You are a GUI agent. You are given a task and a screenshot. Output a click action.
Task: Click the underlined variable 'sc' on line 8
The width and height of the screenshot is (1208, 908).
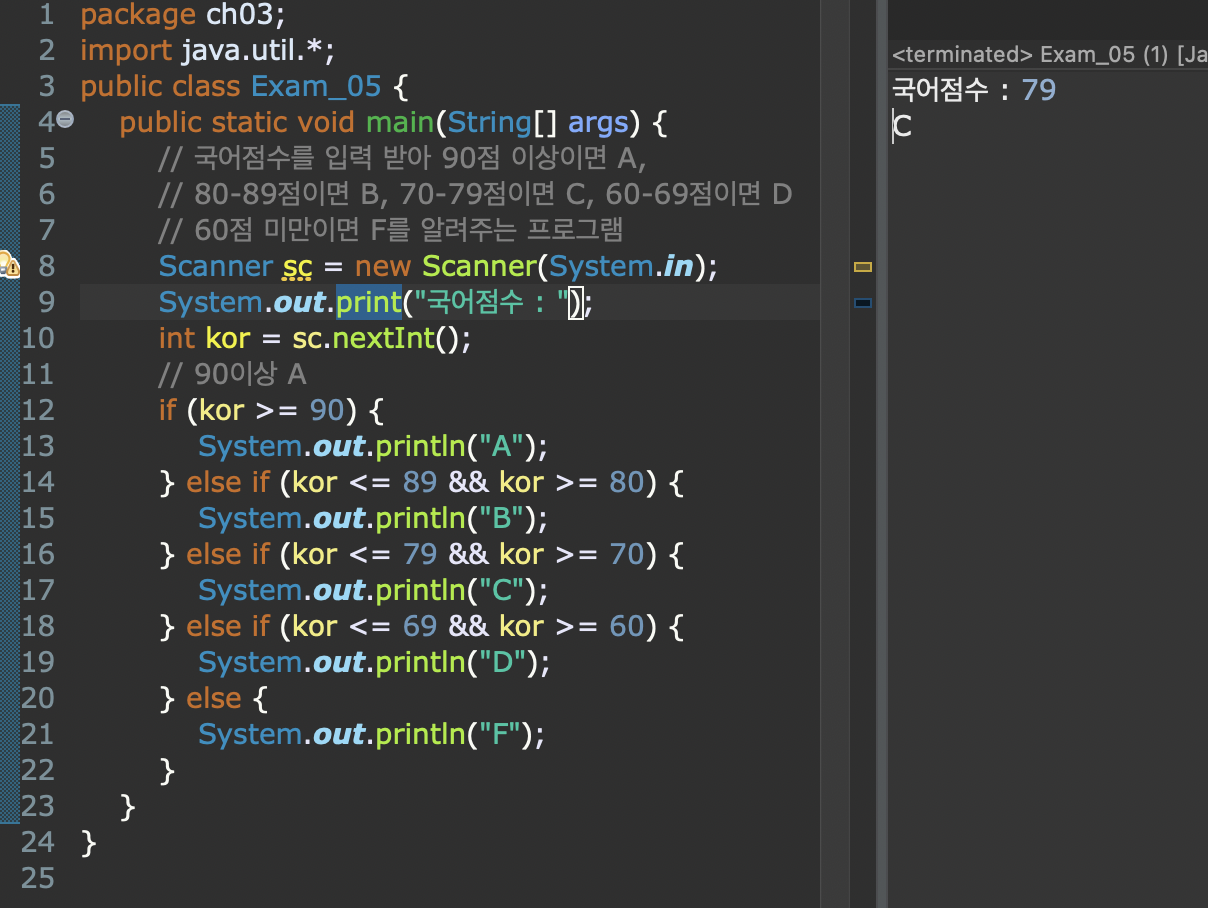(x=298, y=267)
